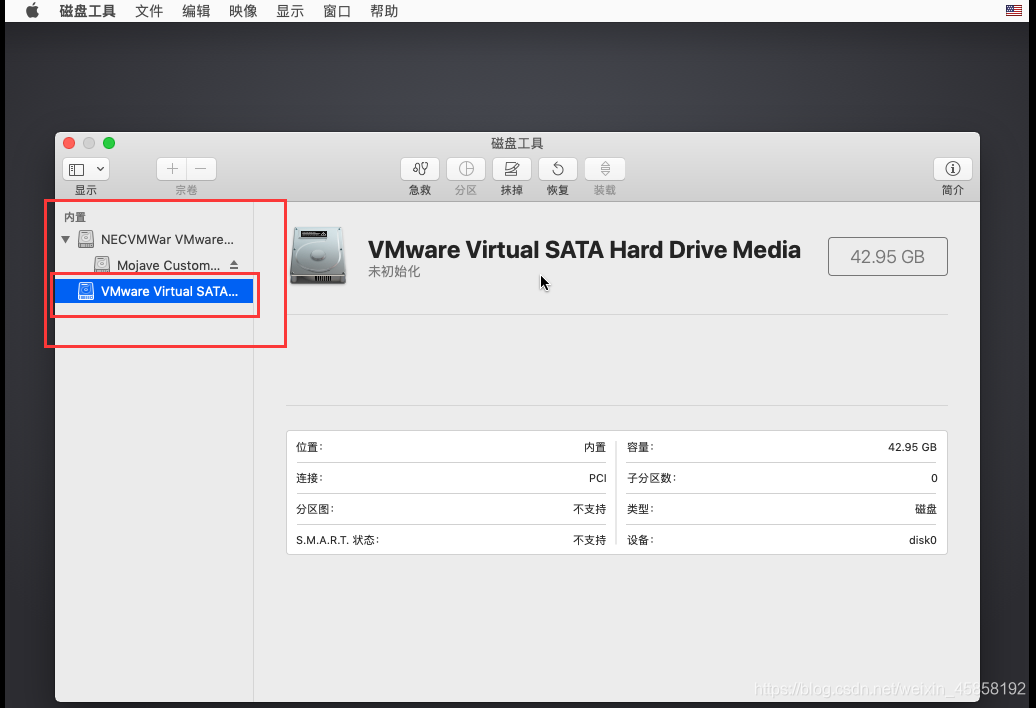Open the Apple menu
The width and height of the screenshot is (1036, 708).
(32, 11)
